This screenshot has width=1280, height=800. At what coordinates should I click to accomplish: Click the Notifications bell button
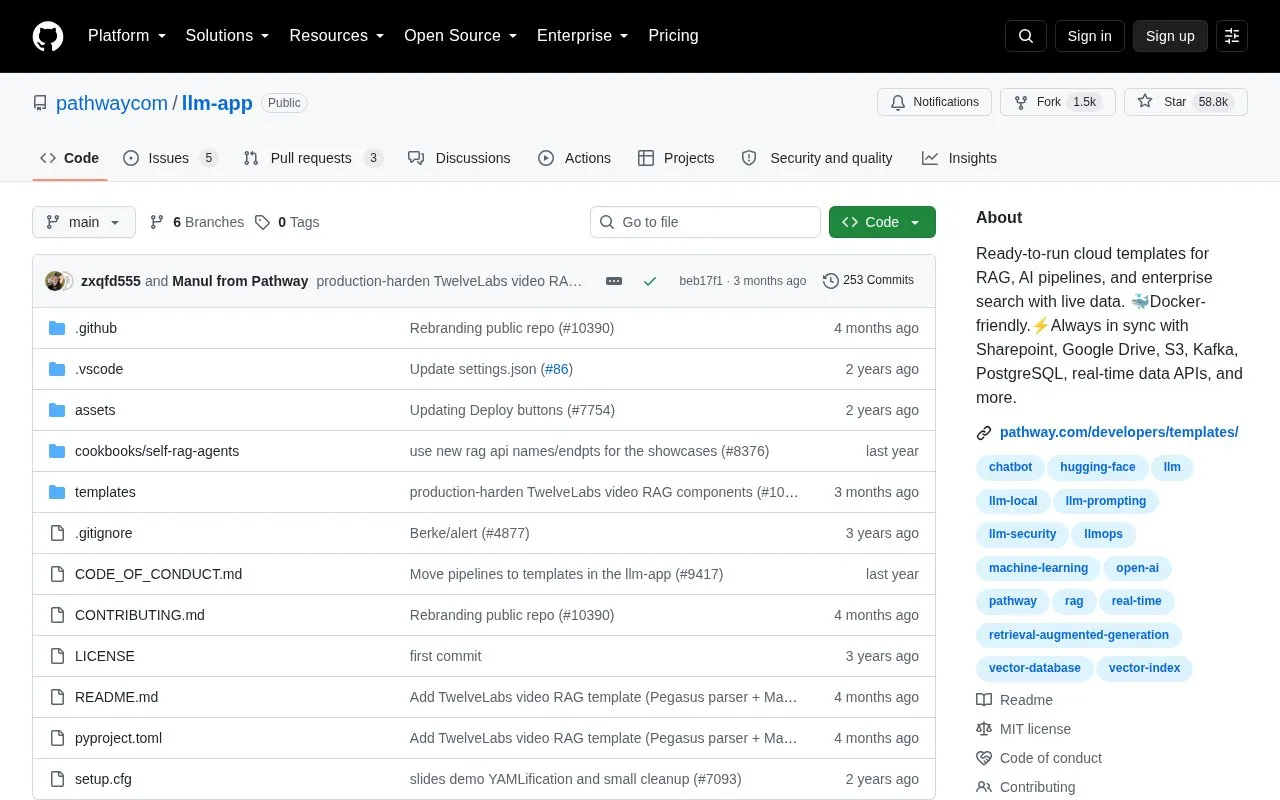point(934,102)
